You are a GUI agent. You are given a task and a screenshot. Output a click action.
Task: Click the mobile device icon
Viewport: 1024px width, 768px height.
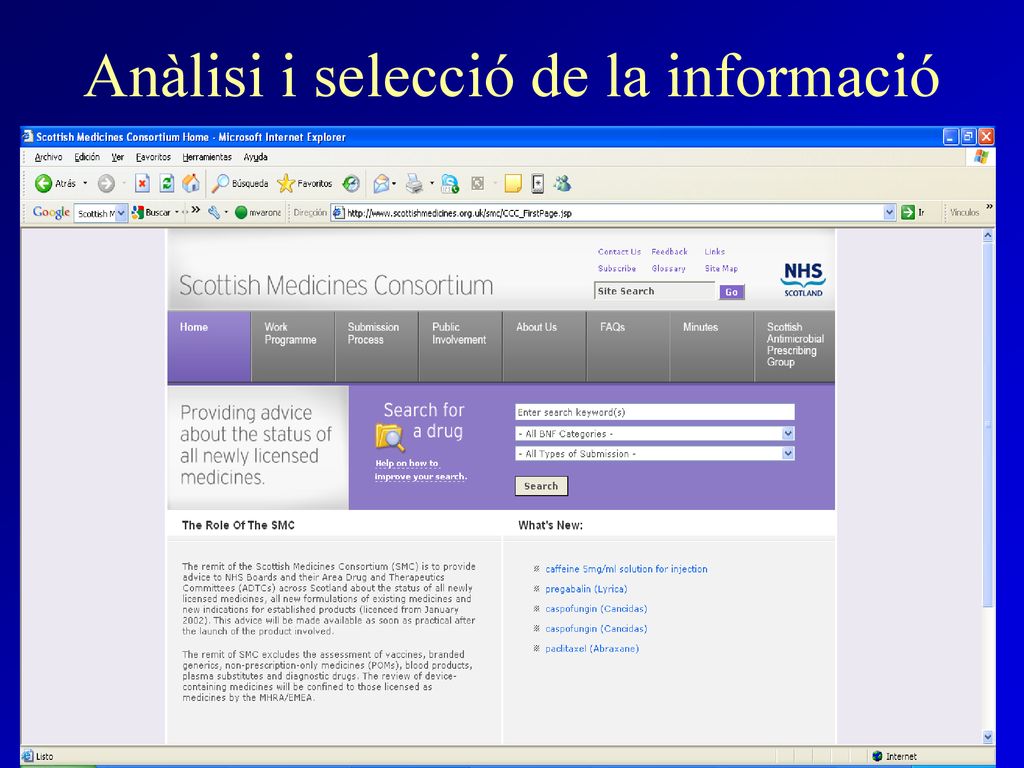(x=537, y=184)
